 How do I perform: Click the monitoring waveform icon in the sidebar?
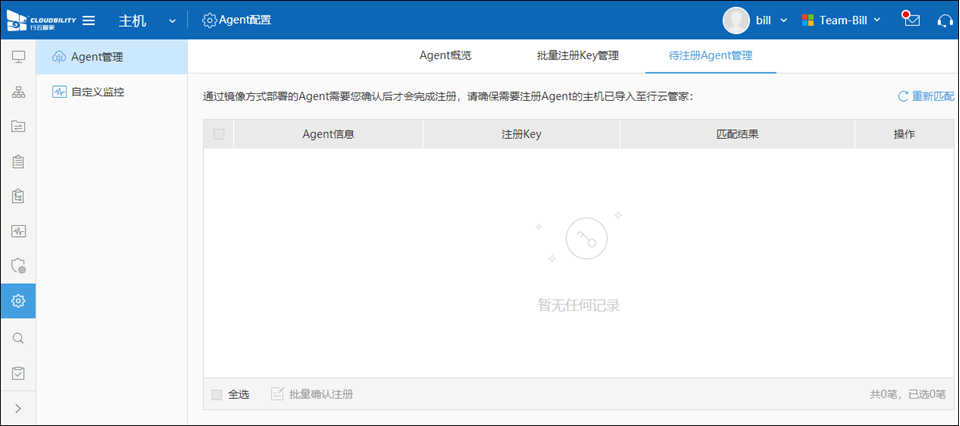[18, 231]
